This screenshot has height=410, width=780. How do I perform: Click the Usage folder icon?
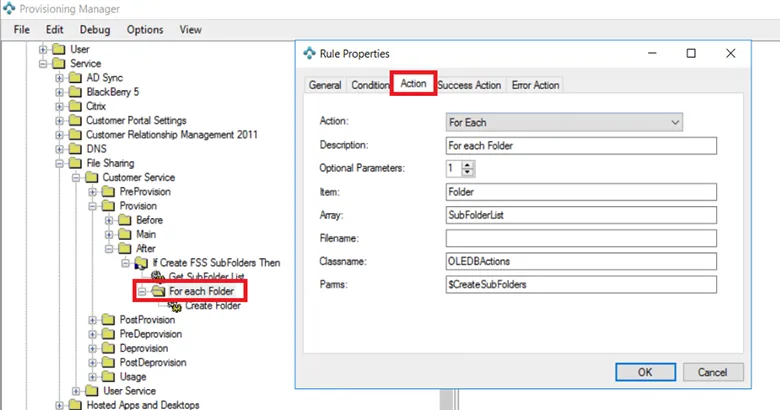tap(110, 376)
